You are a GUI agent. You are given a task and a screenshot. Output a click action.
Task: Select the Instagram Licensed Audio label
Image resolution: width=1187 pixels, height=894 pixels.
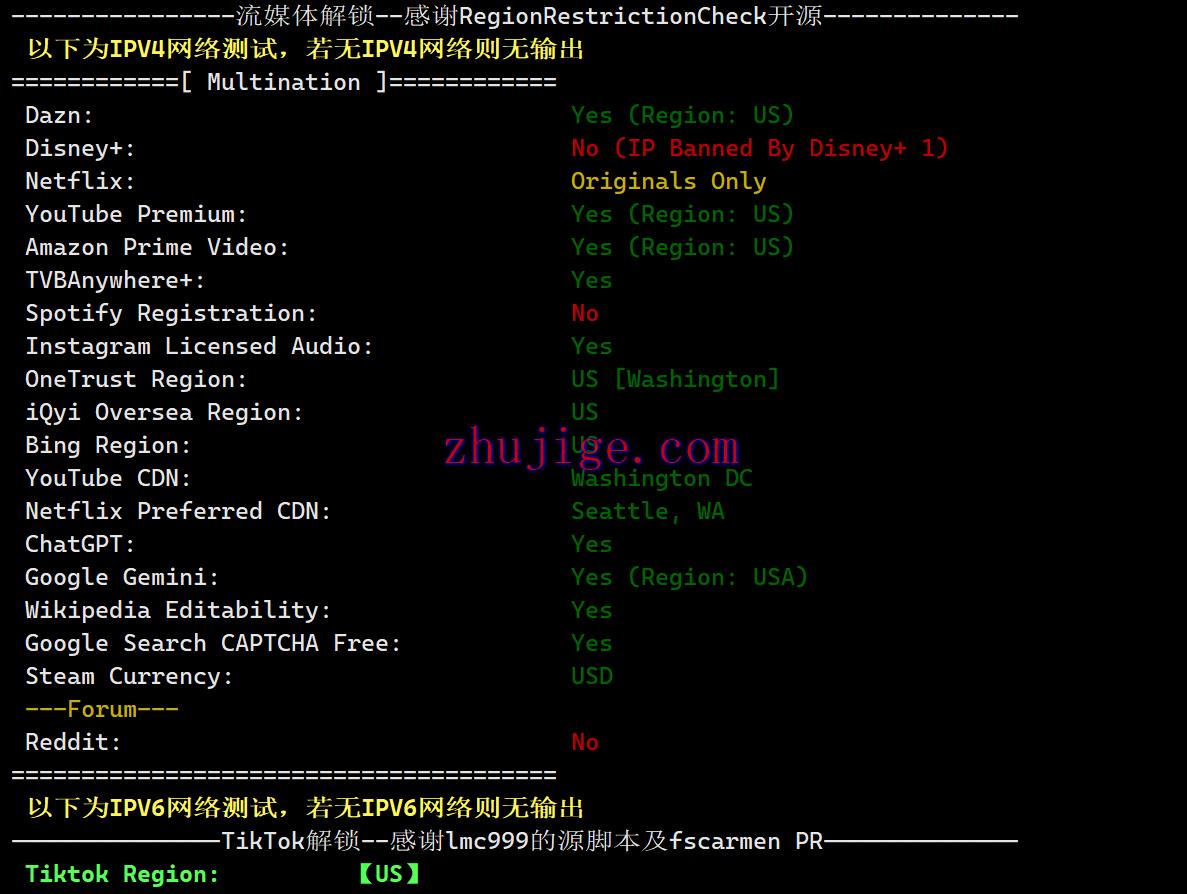tap(199, 347)
